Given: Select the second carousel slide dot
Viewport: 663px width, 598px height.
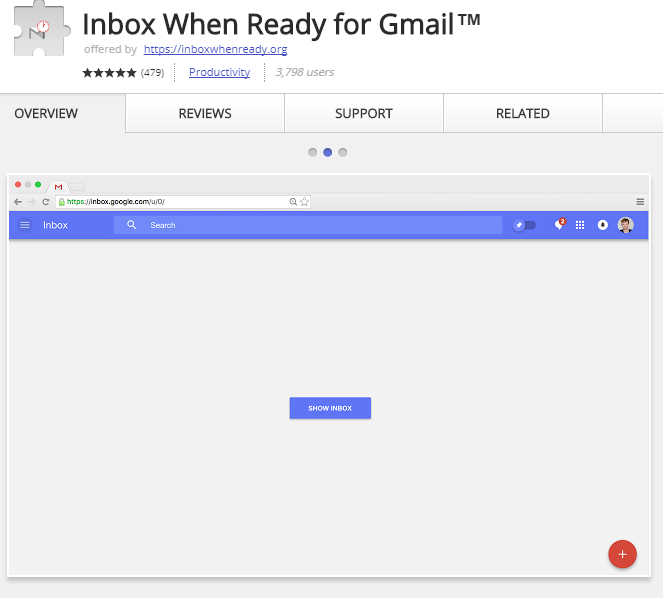Looking at the screenshot, I should (328, 152).
